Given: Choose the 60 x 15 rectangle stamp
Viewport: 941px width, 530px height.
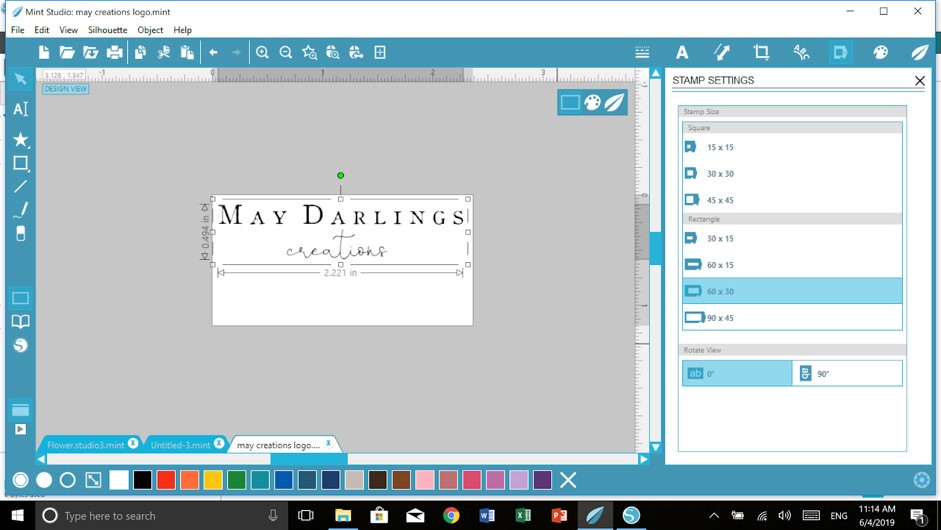Looking at the screenshot, I should 792,265.
